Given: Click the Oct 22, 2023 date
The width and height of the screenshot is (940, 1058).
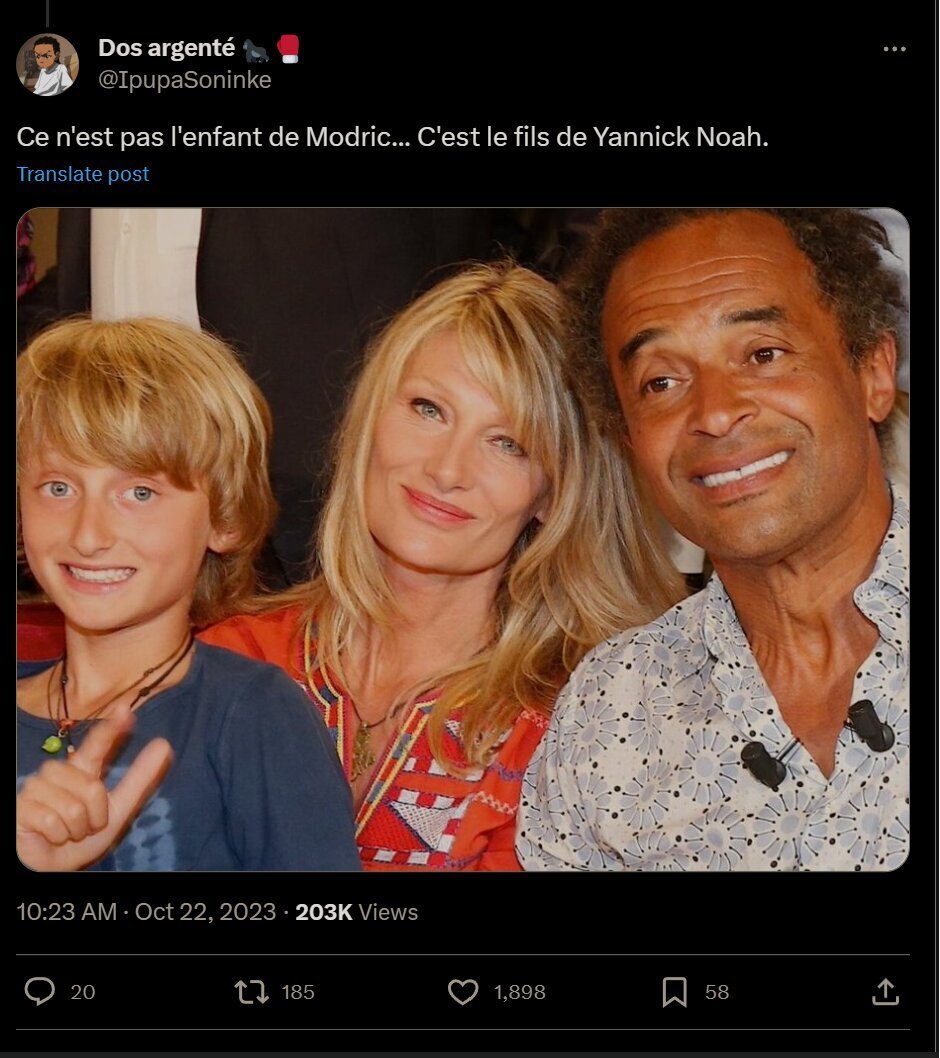Looking at the screenshot, I should [205, 912].
